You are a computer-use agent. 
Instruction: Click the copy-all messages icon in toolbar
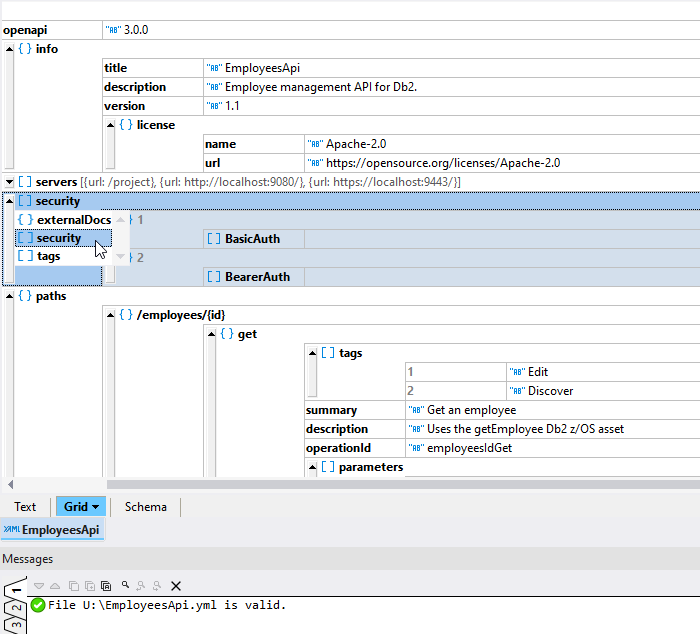tap(106, 585)
